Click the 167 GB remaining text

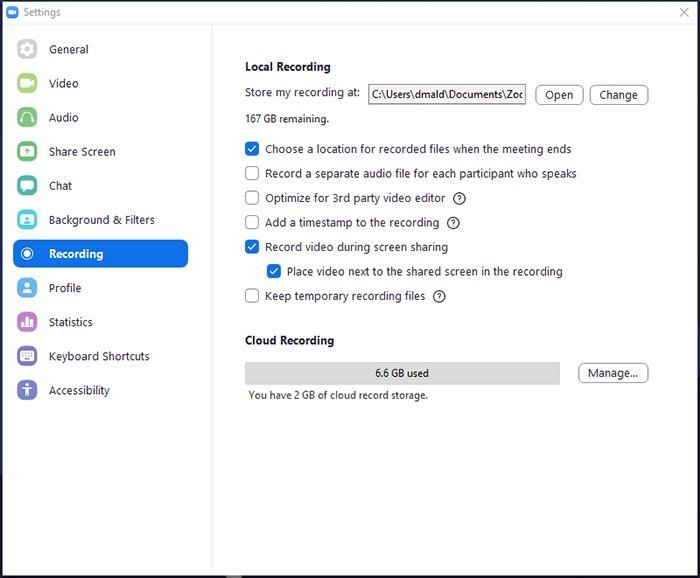tap(287, 119)
